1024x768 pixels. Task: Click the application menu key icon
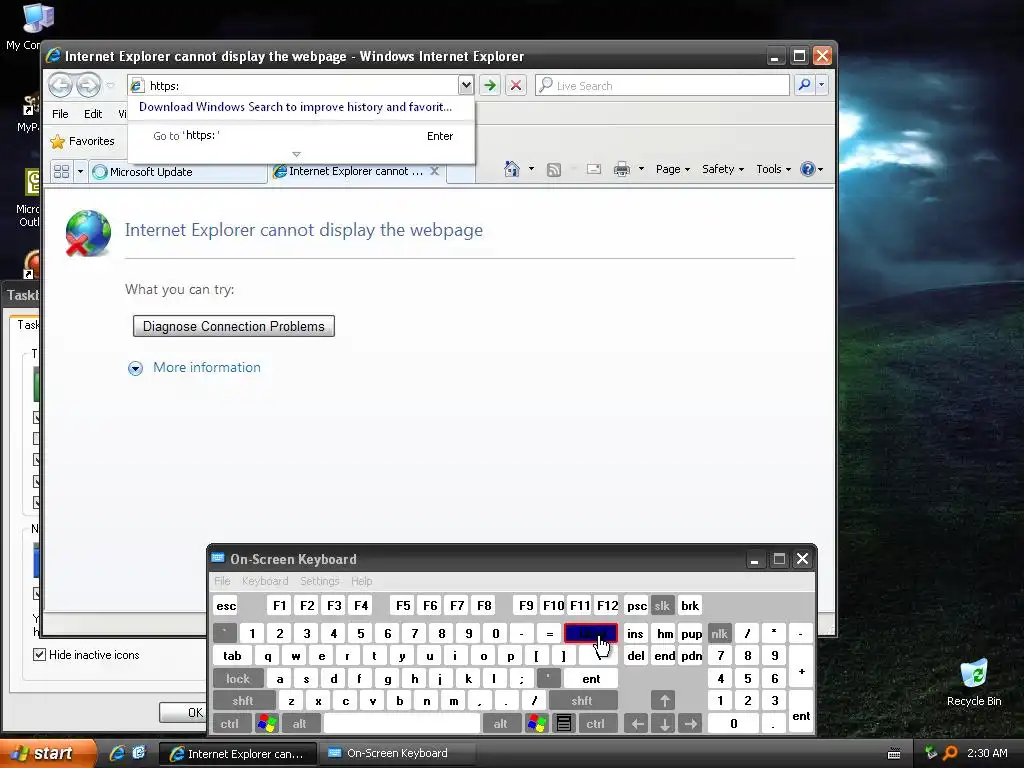(564, 724)
